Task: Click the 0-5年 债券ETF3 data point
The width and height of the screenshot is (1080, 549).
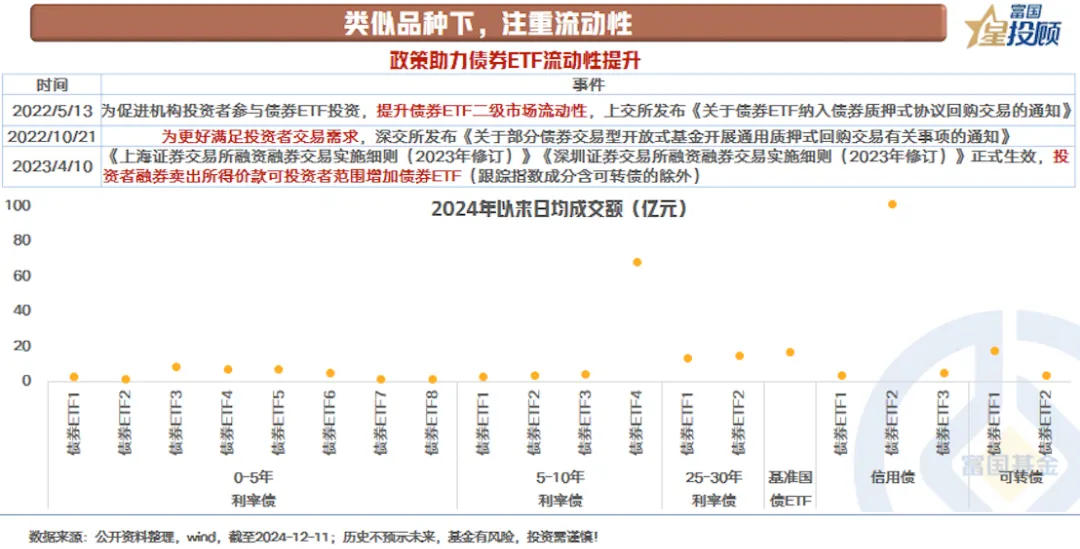Action: click(x=176, y=366)
